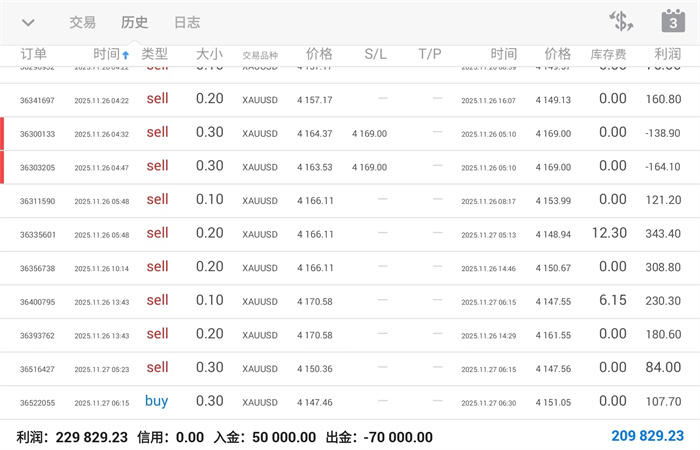Click the 库存费 column header
The width and height of the screenshot is (700, 450).
click(x=608, y=54)
